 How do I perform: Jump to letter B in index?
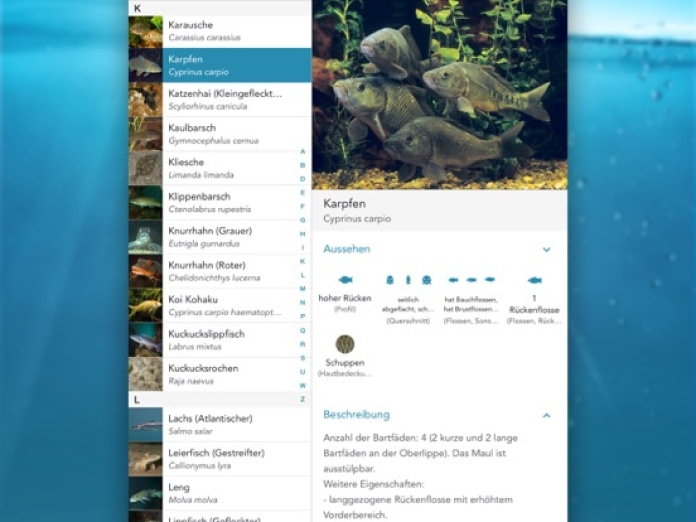coord(303,165)
